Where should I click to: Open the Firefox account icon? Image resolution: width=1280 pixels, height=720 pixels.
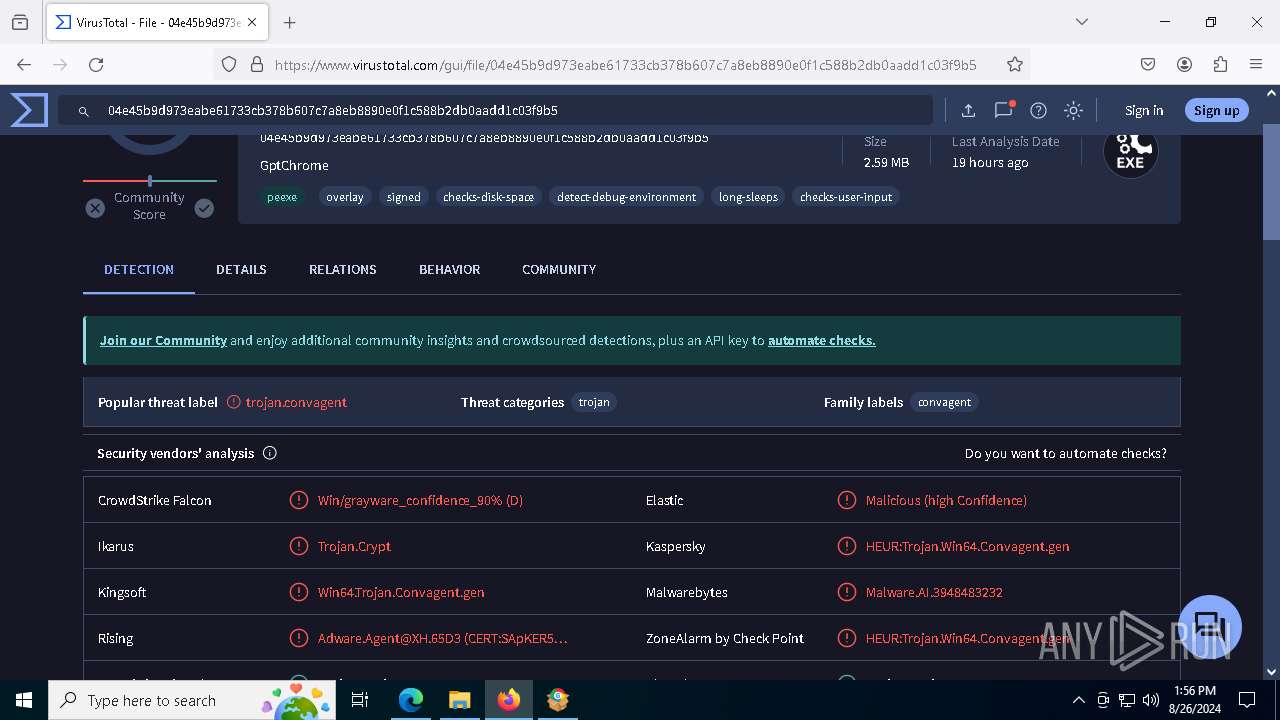tap(1184, 65)
